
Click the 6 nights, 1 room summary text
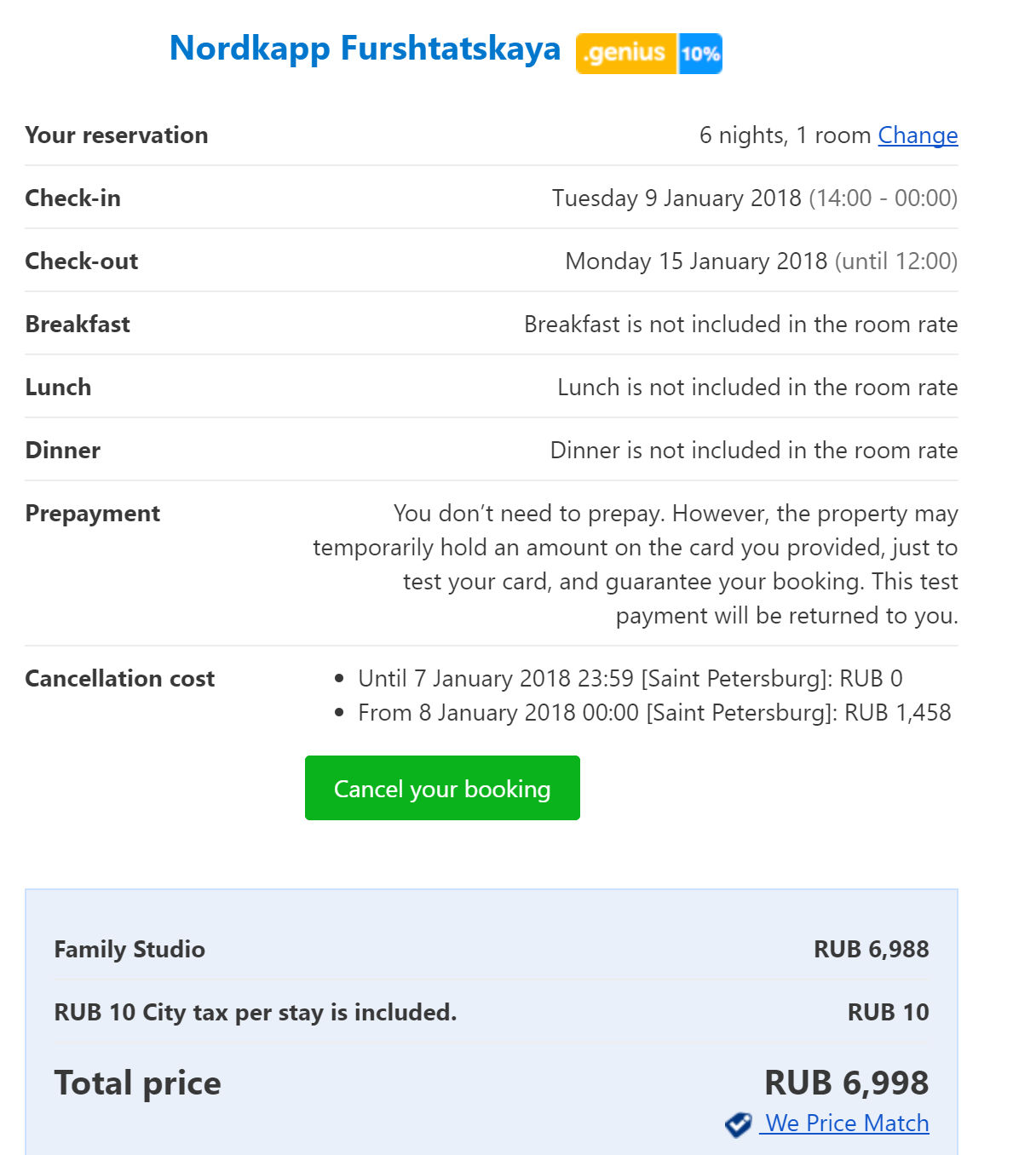pyautogui.click(x=782, y=135)
